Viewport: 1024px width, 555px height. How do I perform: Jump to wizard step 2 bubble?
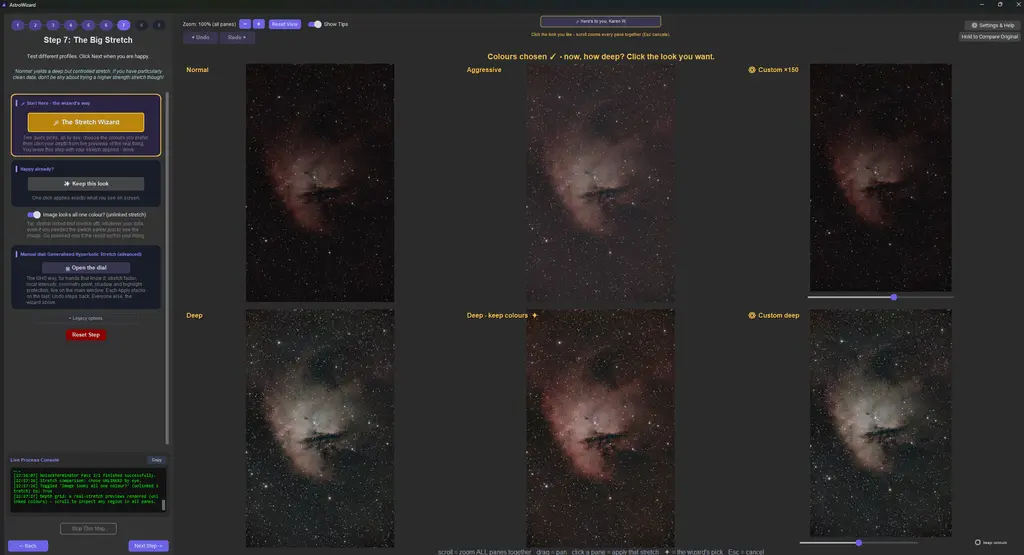coord(35,25)
